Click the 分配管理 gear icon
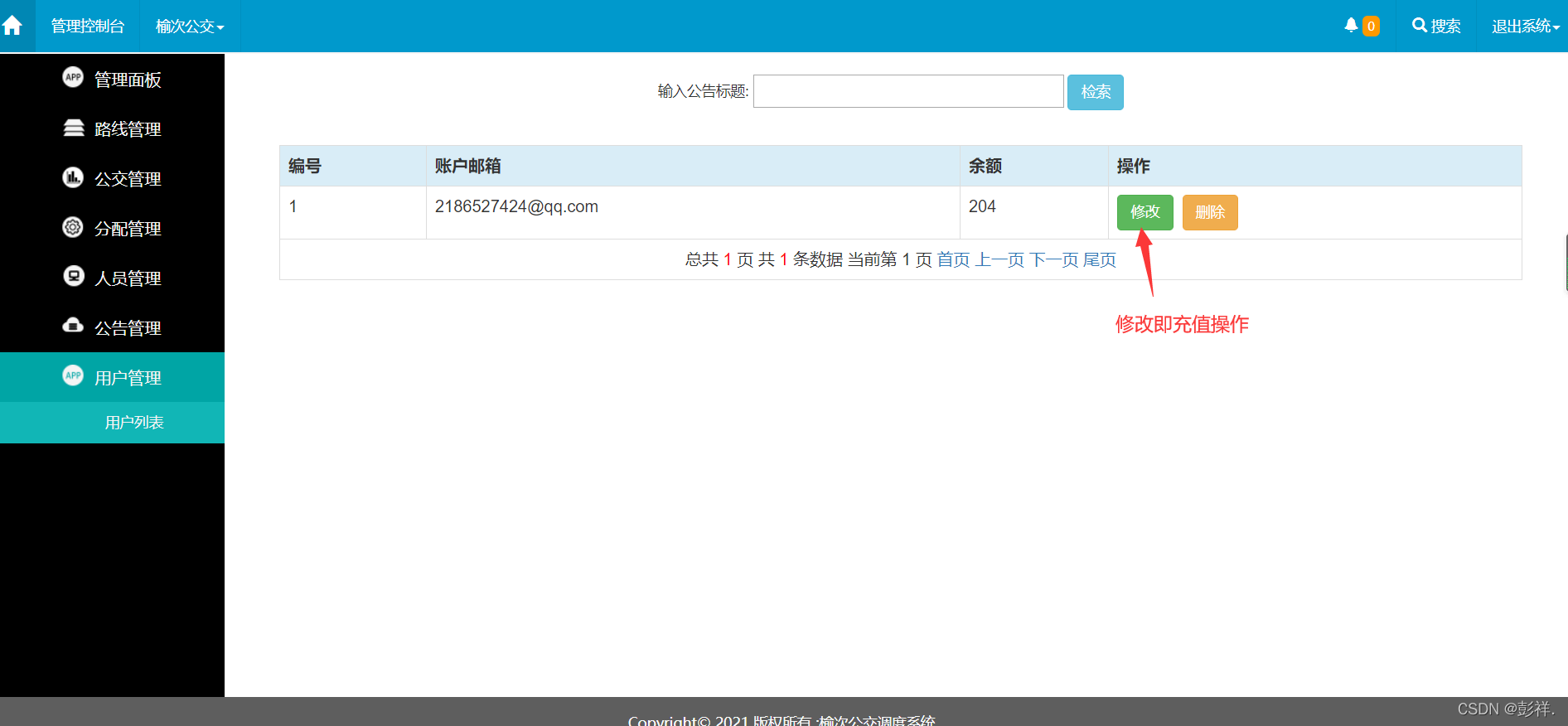Image resolution: width=1568 pixels, height=726 pixels. (x=73, y=227)
